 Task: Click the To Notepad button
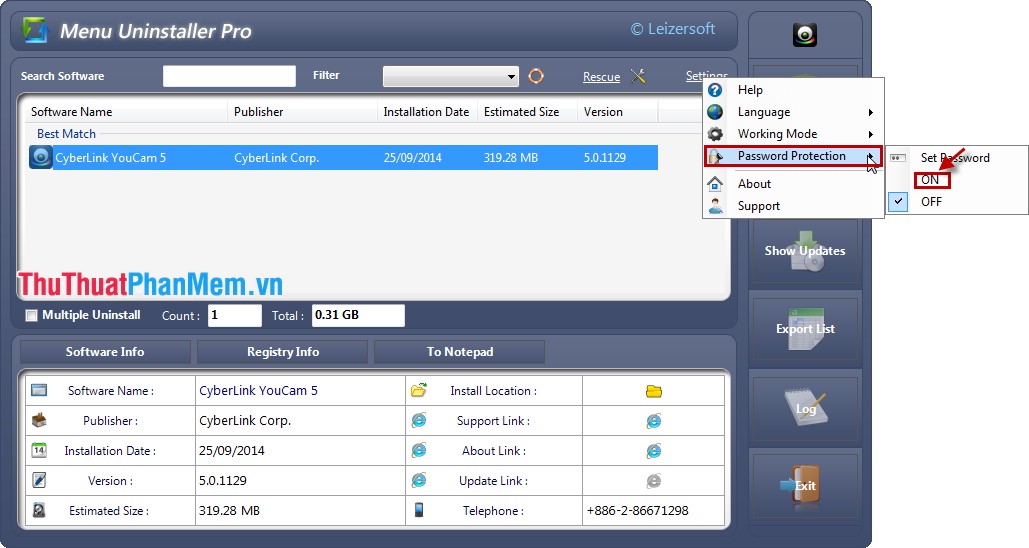459,352
